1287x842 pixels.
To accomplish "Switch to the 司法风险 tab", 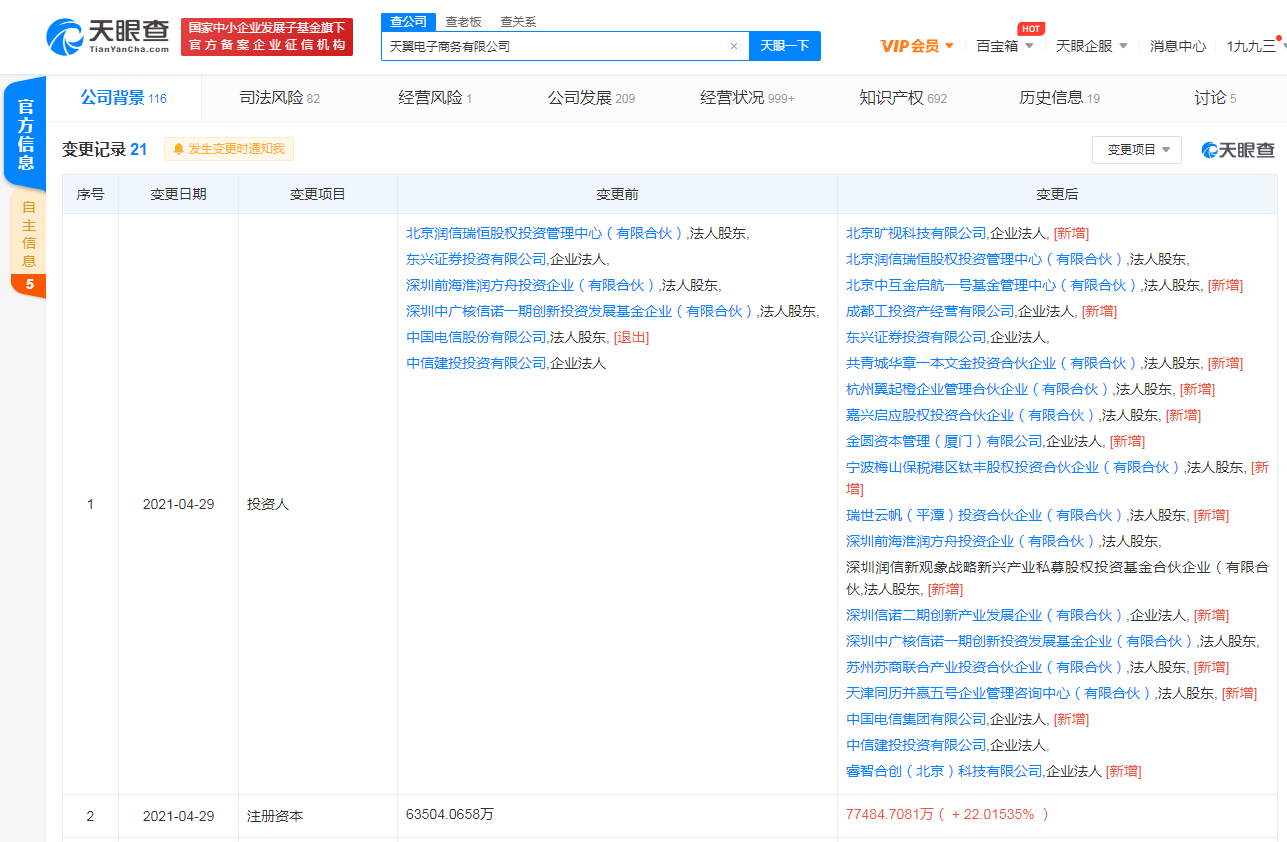I will tap(279, 98).
